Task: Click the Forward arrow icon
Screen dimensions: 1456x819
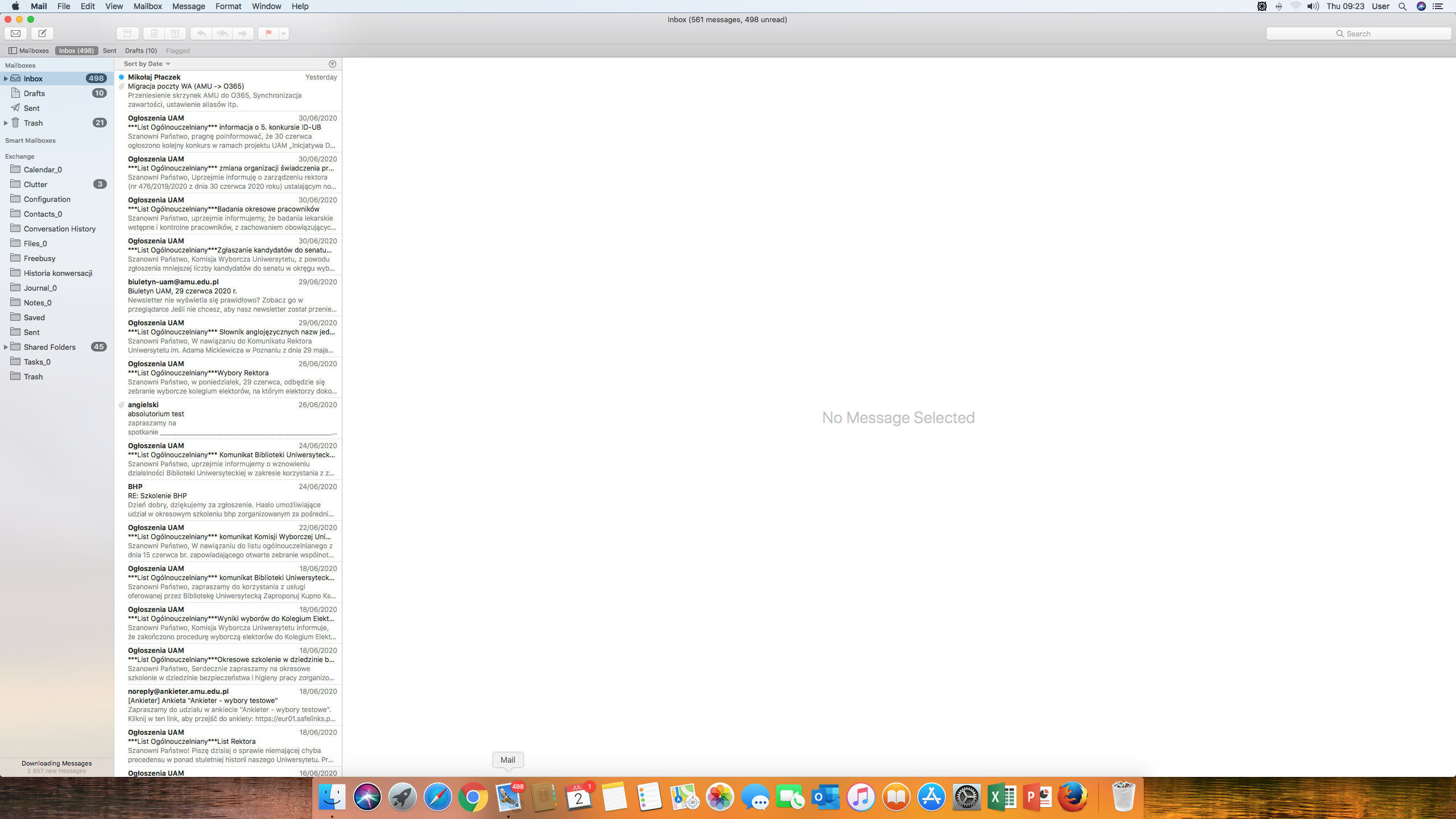Action: (x=243, y=34)
